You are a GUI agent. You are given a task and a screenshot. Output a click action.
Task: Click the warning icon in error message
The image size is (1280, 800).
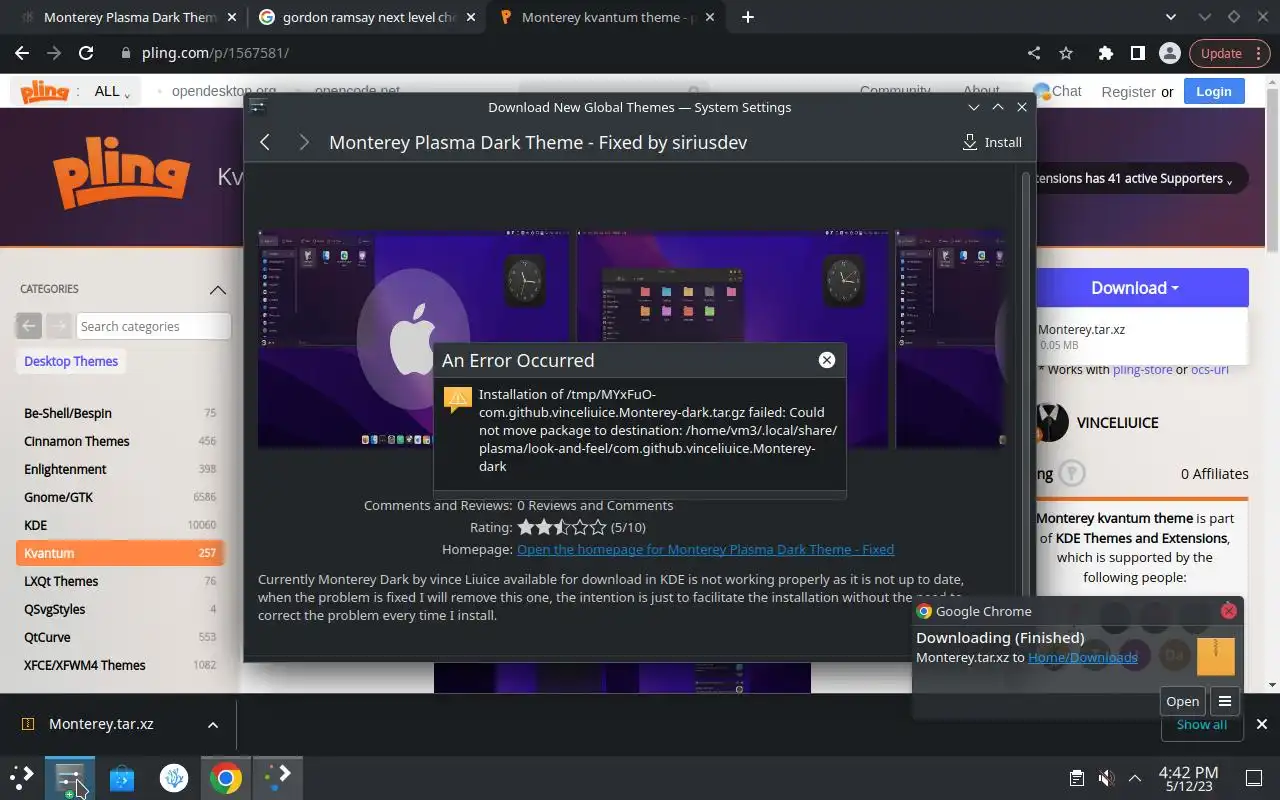pyautogui.click(x=457, y=400)
